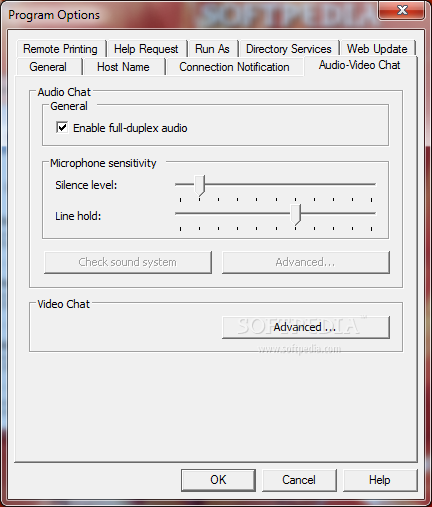
Task: Open the Run As tab
Action: point(212,49)
